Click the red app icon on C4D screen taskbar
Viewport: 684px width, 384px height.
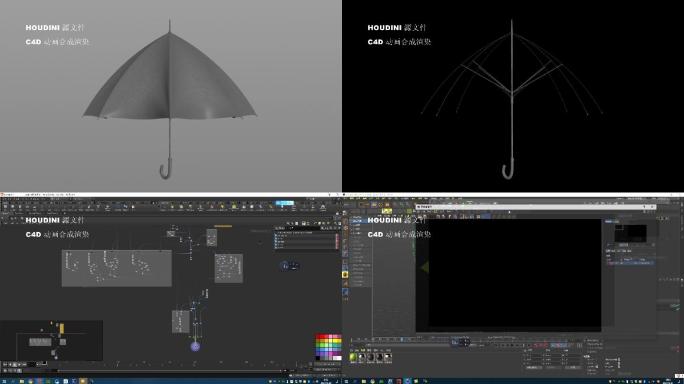click(x=399, y=381)
